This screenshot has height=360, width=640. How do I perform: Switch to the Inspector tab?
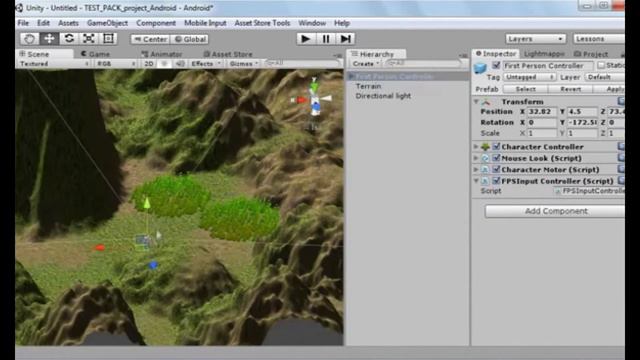pyautogui.click(x=496, y=54)
